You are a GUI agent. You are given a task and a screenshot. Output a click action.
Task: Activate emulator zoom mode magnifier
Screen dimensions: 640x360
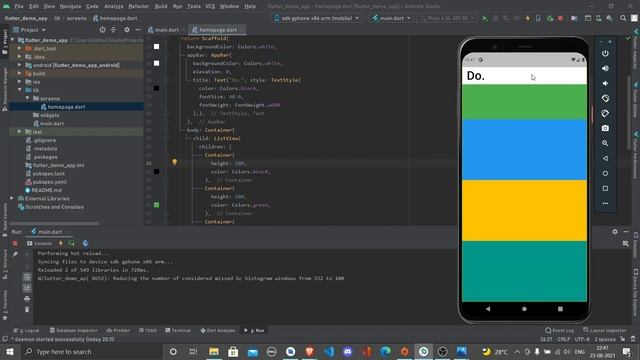pyautogui.click(x=605, y=143)
